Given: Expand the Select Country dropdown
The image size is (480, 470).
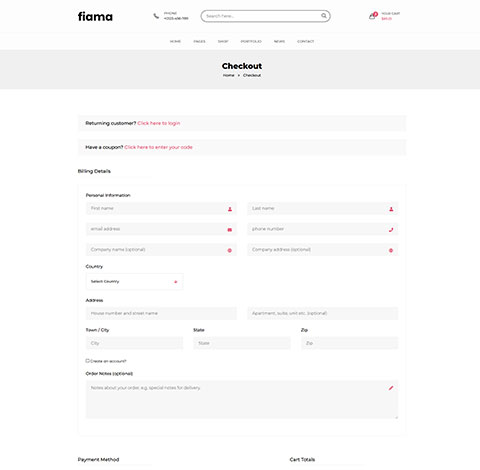Looking at the screenshot, I should [x=134, y=282].
